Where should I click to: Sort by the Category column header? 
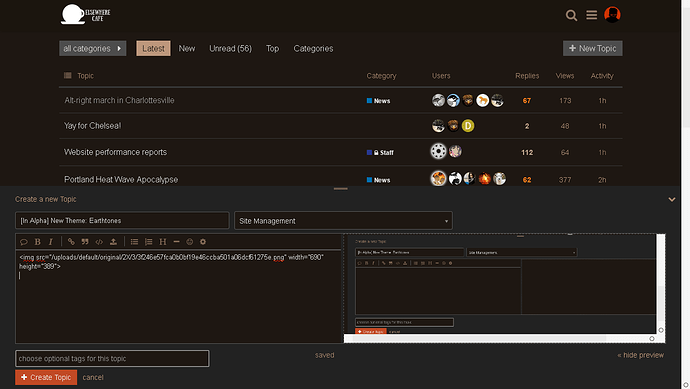381,76
